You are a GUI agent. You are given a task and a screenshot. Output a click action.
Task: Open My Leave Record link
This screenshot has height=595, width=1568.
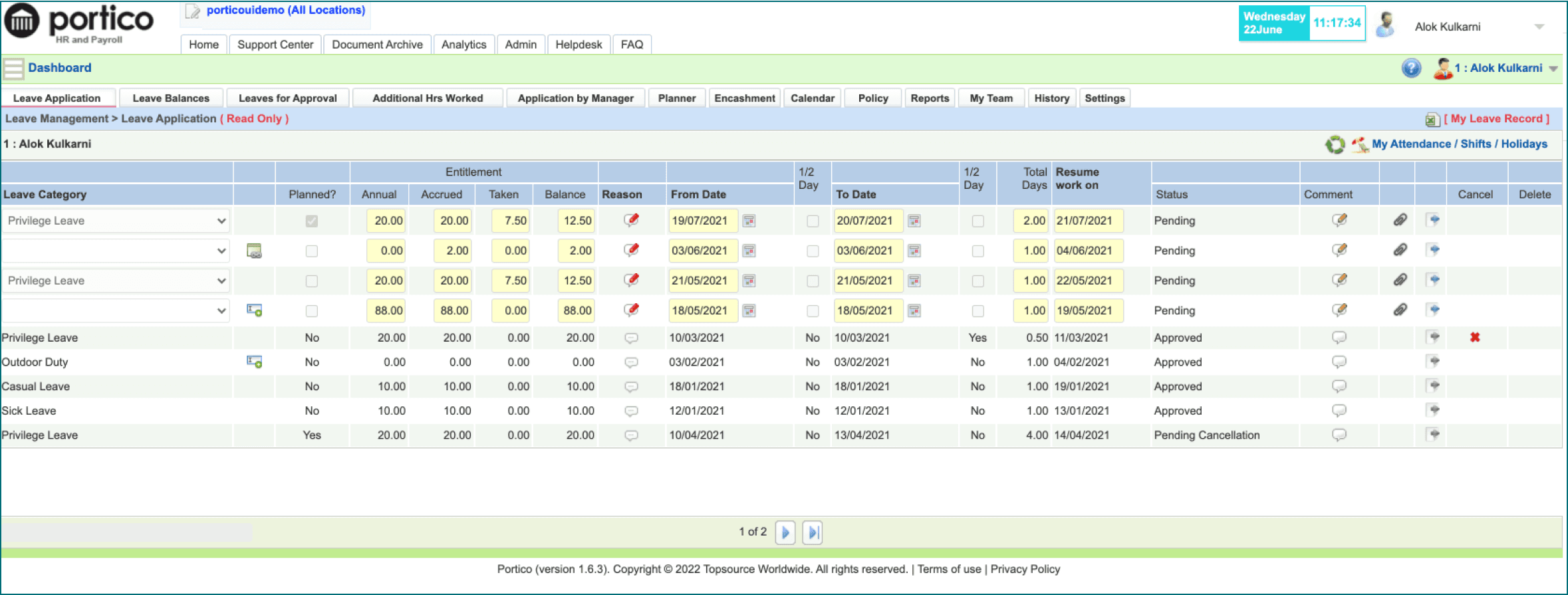coord(1496,119)
